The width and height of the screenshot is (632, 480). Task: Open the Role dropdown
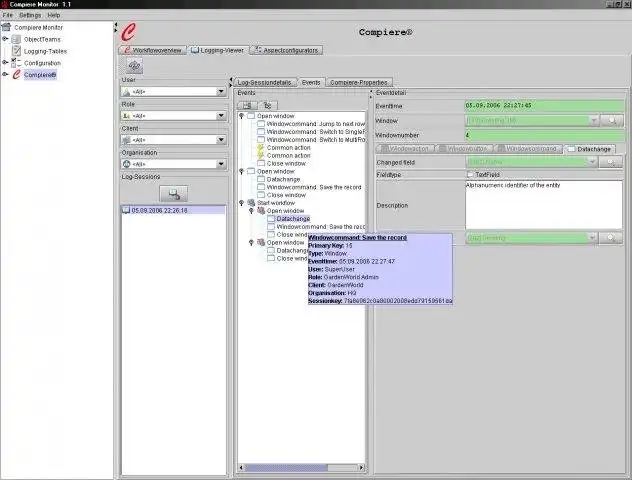click(x=221, y=116)
